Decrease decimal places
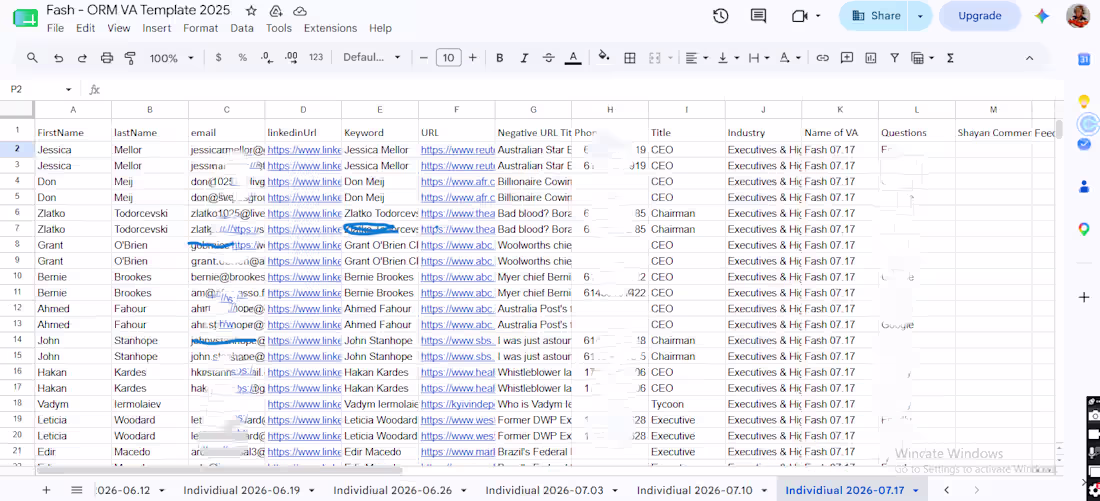 click(267, 58)
